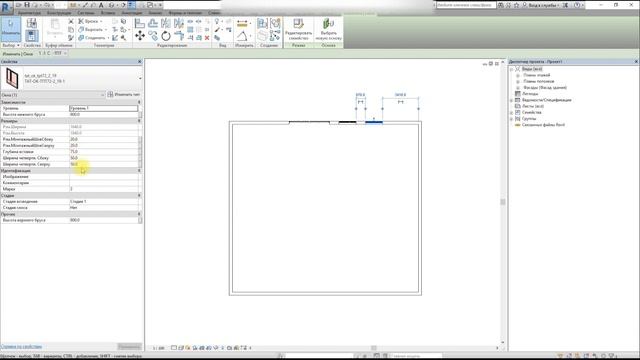Open the Системы ribbon tab
Image resolution: width=640 pixels, height=360 pixels.
tap(86, 13)
